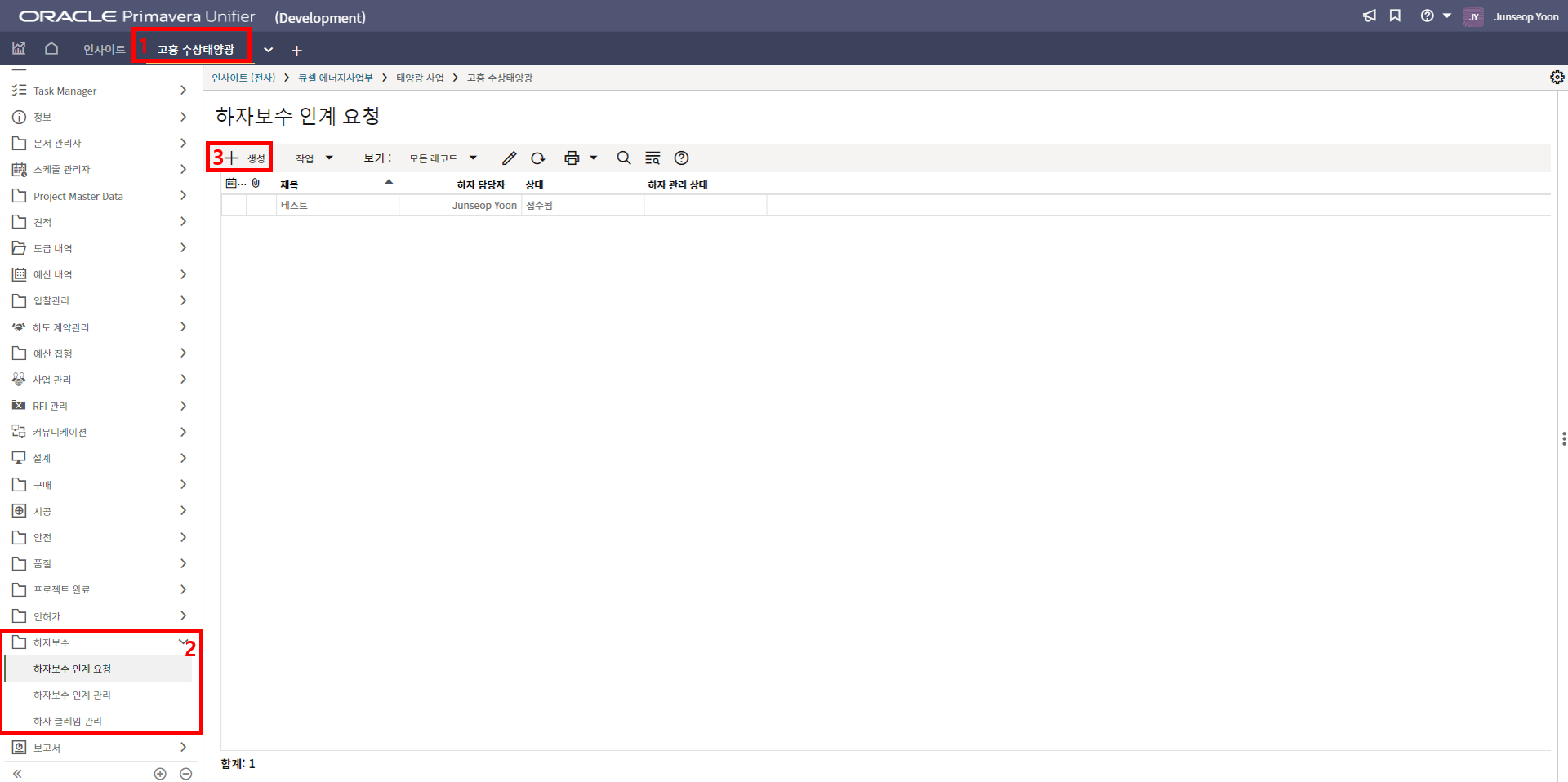Screen dimensions: 1568x782
Task: Follow the 태양광 사업 breadcrumb link
Action: tap(420, 78)
